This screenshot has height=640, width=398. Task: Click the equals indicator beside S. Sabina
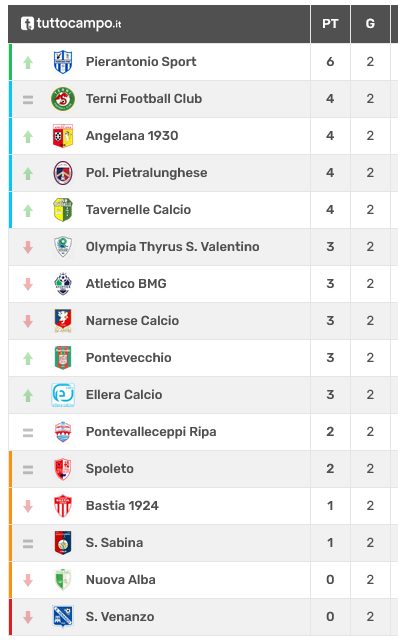click(x=28, y=544)
